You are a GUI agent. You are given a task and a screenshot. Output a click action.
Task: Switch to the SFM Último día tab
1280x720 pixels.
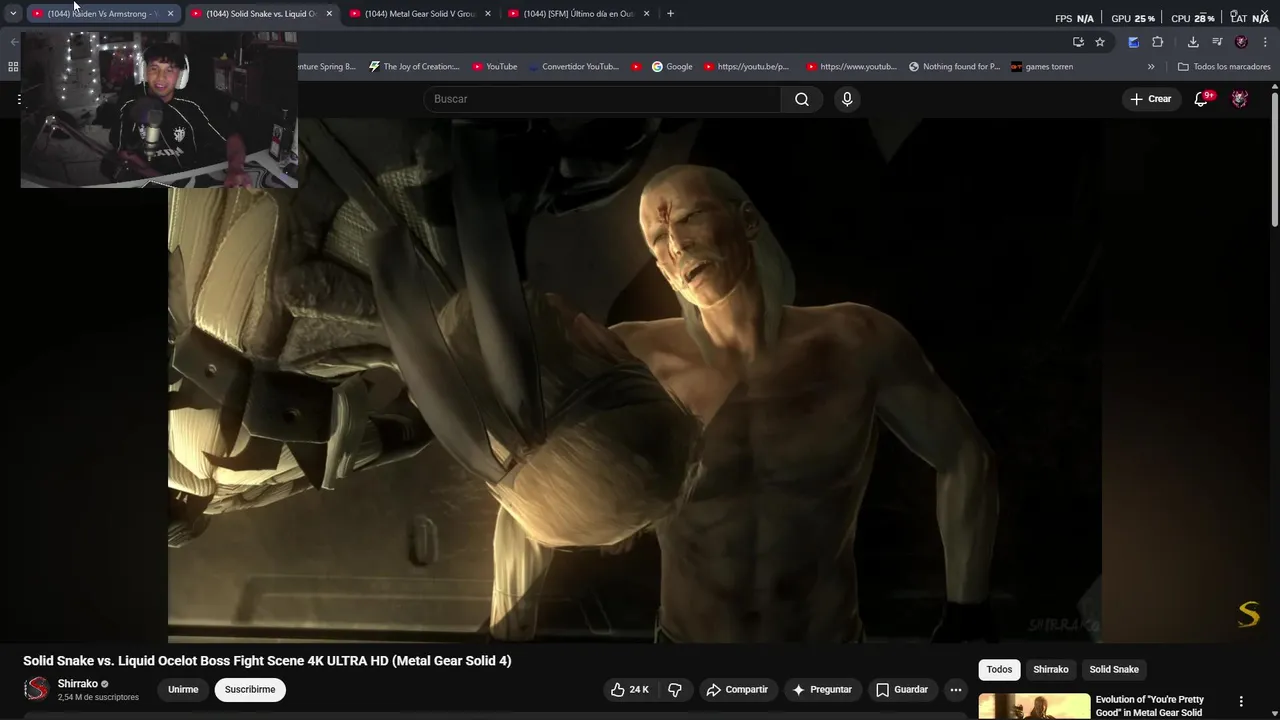tap(578, 14)
